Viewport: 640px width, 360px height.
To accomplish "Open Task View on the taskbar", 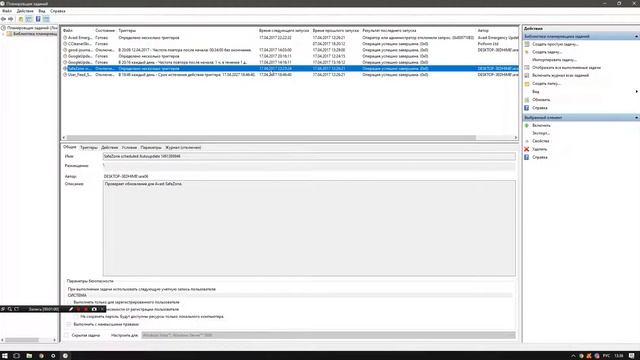I will click(x=17, y=356).
